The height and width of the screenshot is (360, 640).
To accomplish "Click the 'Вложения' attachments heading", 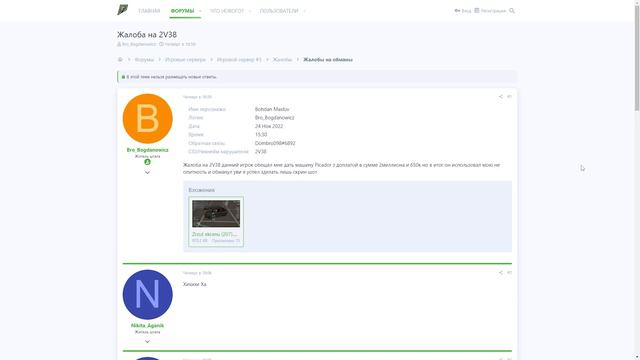I will 202,190.
